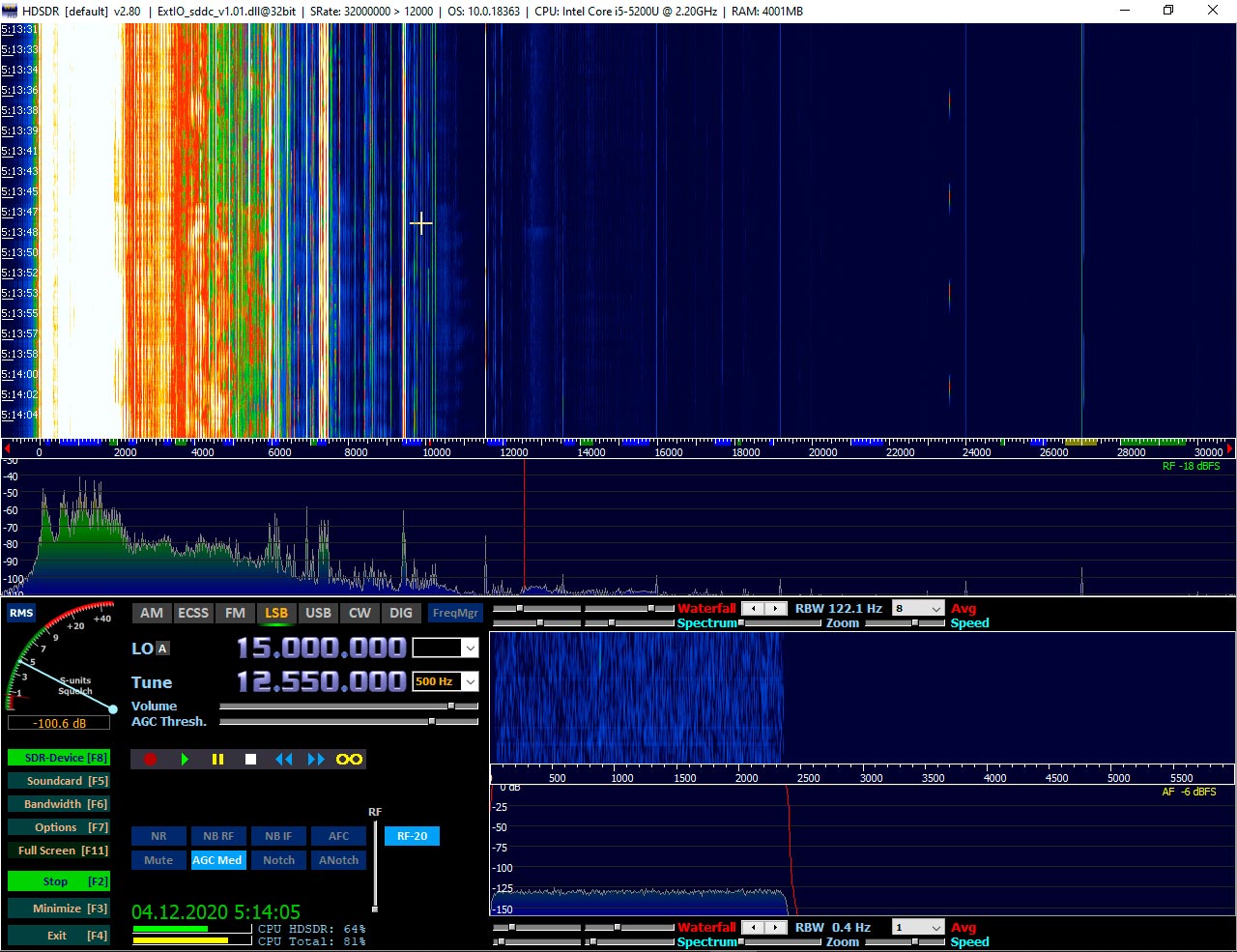Toggle Mute audio

pyautogui.click(x=158, y=860)
